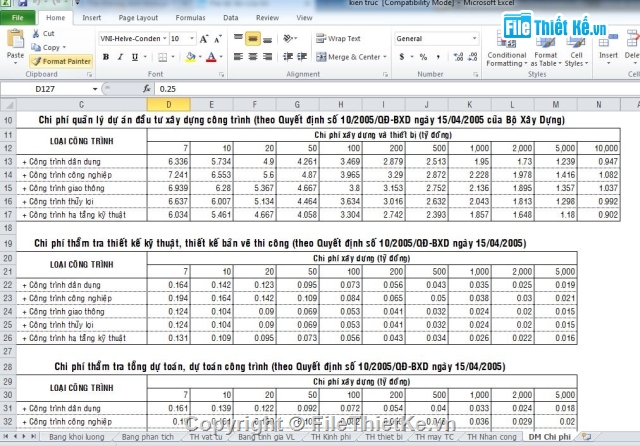The image size is (640, 446).
Task: Click Decrease Indent icon
Action: (288, 57)
